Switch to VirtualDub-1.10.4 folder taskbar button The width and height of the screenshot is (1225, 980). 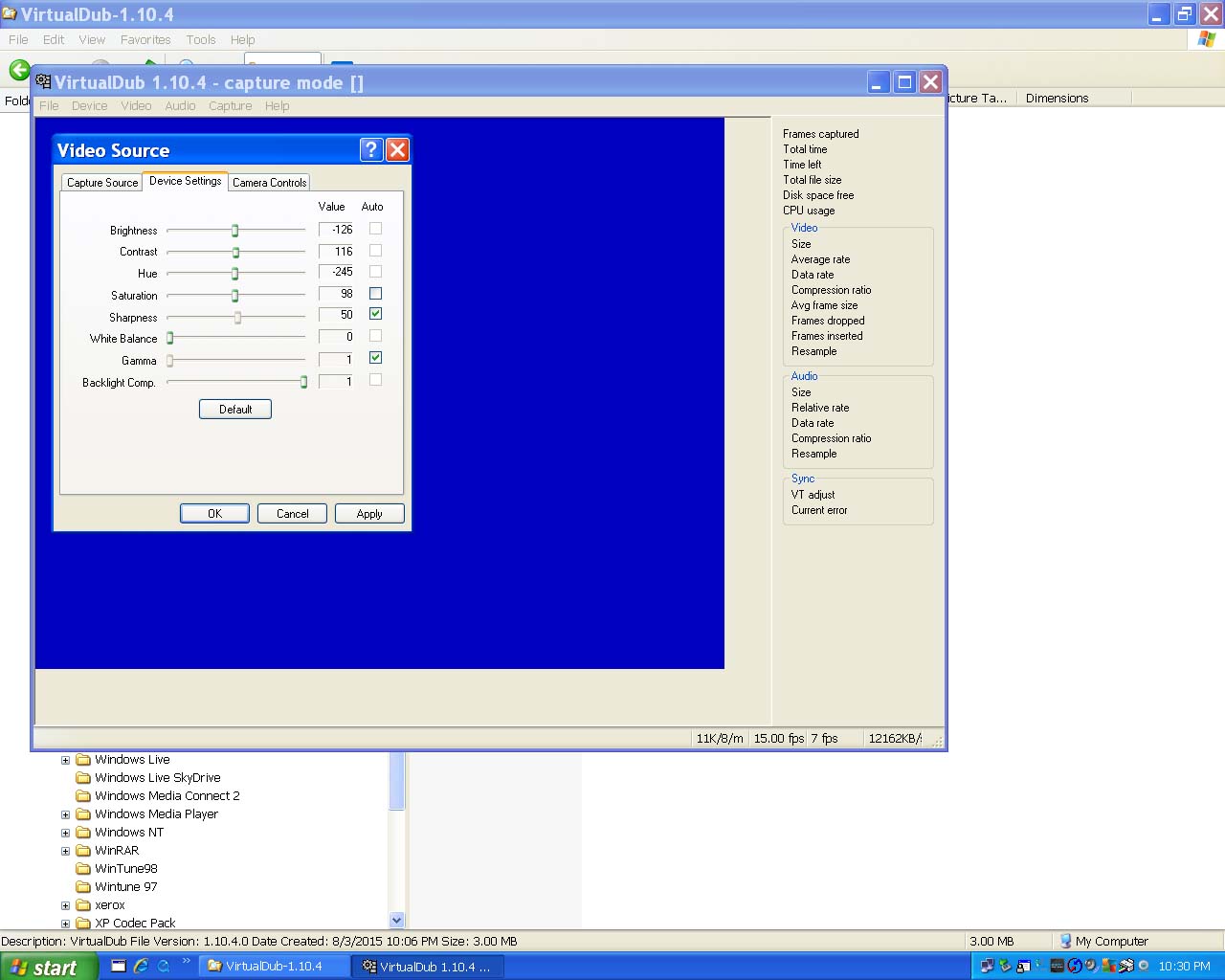[x=273, y=967]
